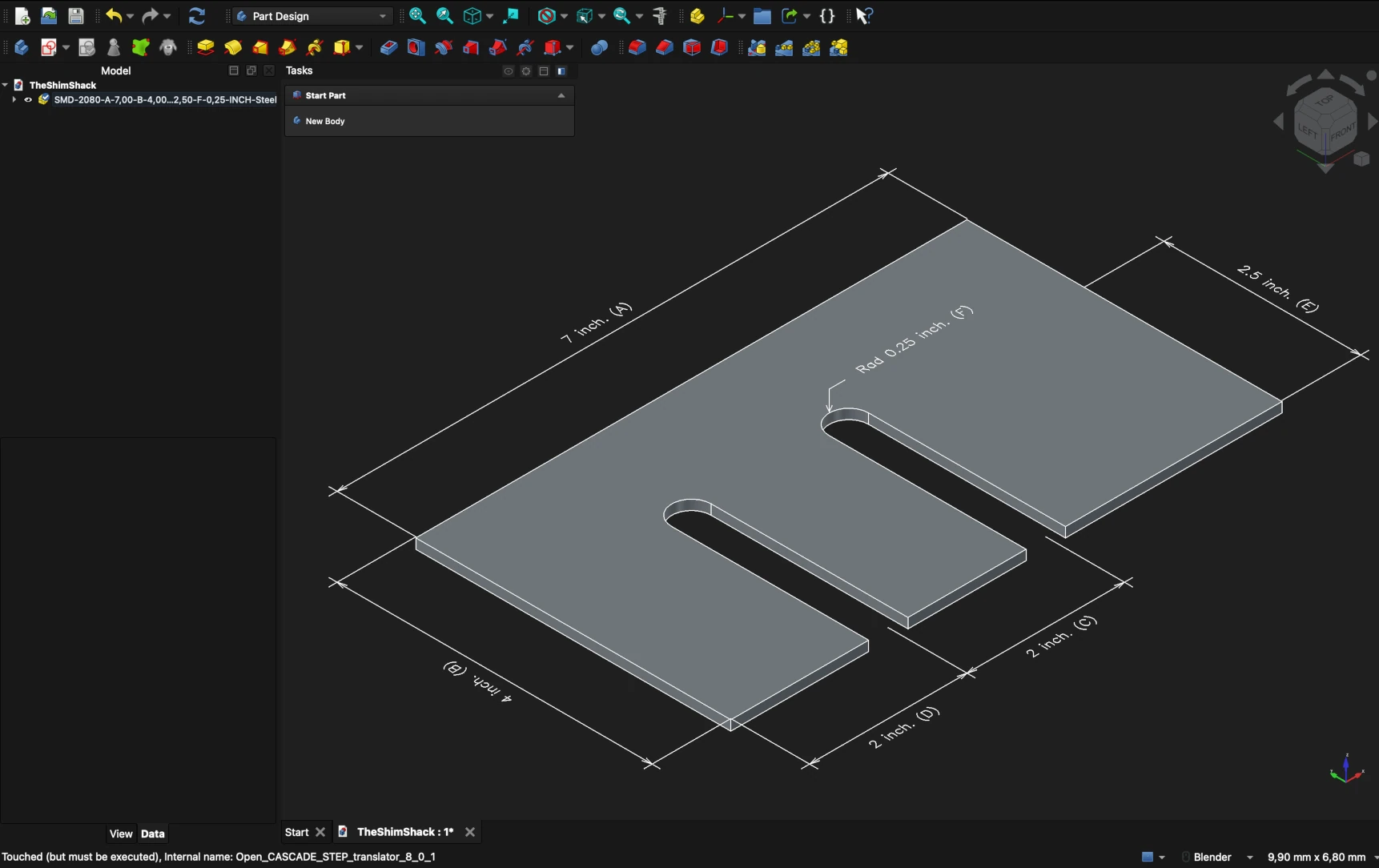The image size is (1379, 868).
Task: Click the Refresh recompute icon
Action: [197, 16]
